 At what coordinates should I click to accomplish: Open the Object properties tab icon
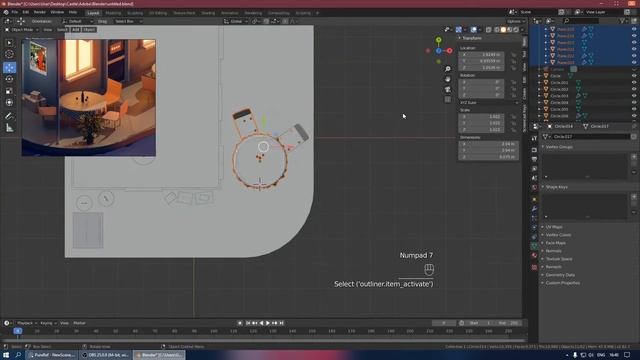click(x=534, y=200)
